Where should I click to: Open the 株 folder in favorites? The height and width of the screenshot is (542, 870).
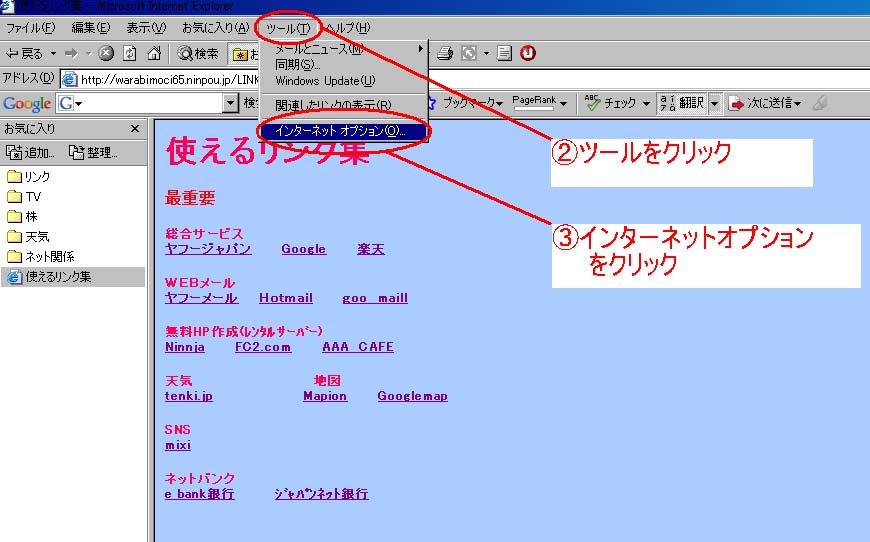[x=22, y=217]
